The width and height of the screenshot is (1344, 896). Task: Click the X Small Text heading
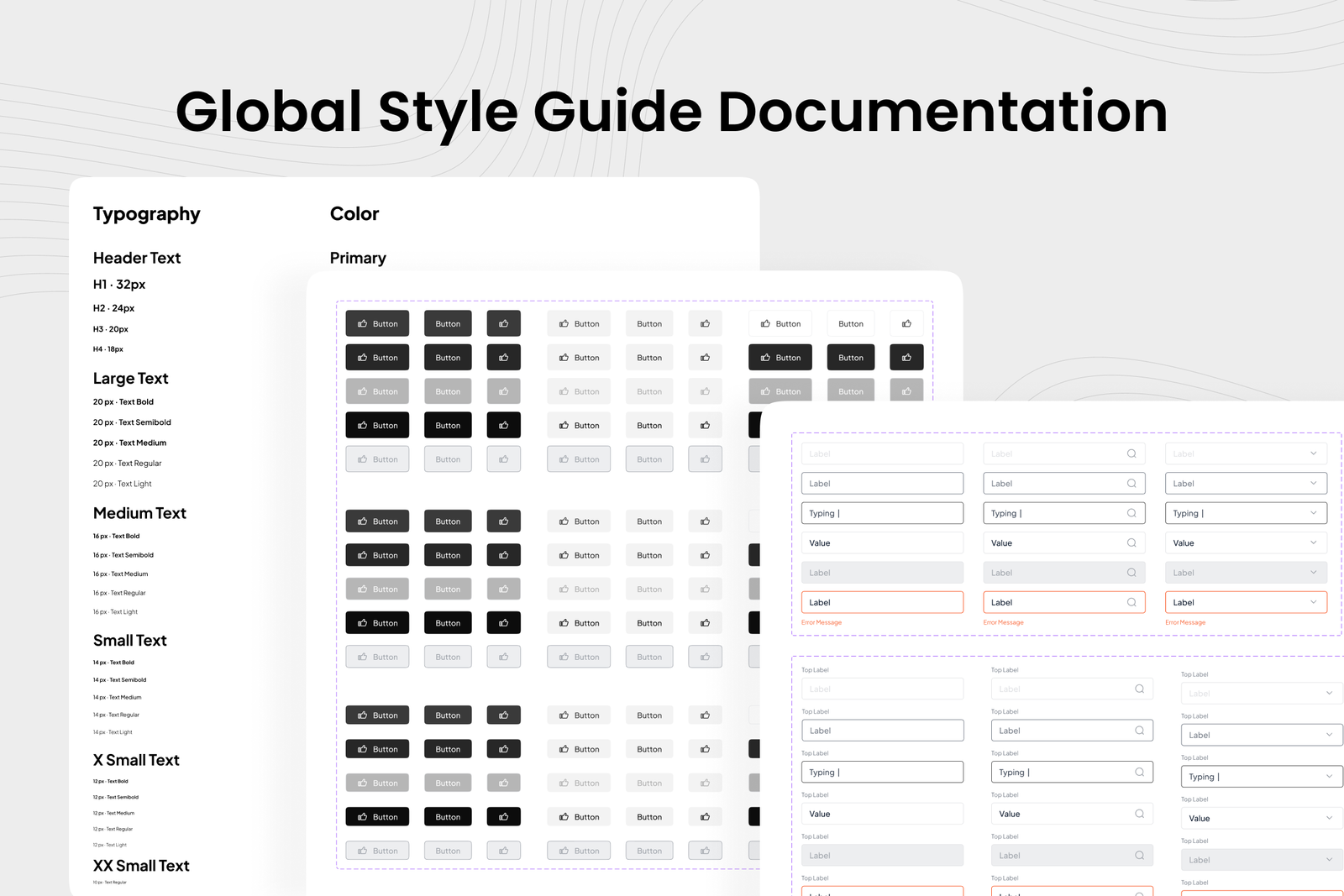[136, 760]
